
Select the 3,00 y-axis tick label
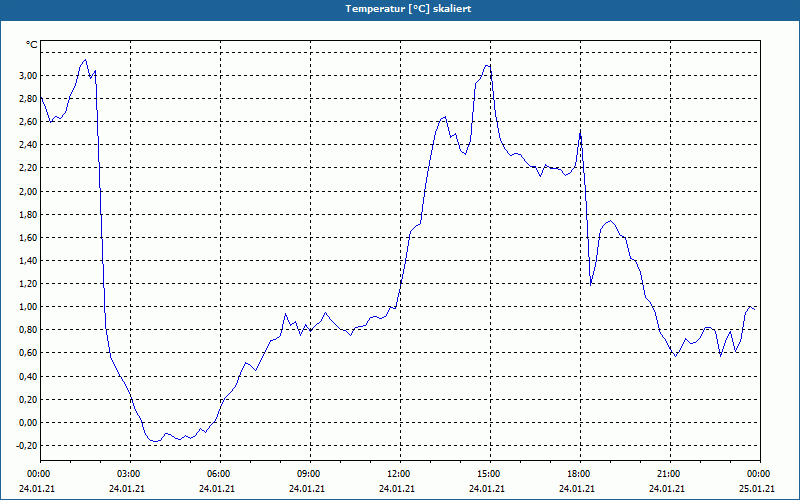point(28,76)
